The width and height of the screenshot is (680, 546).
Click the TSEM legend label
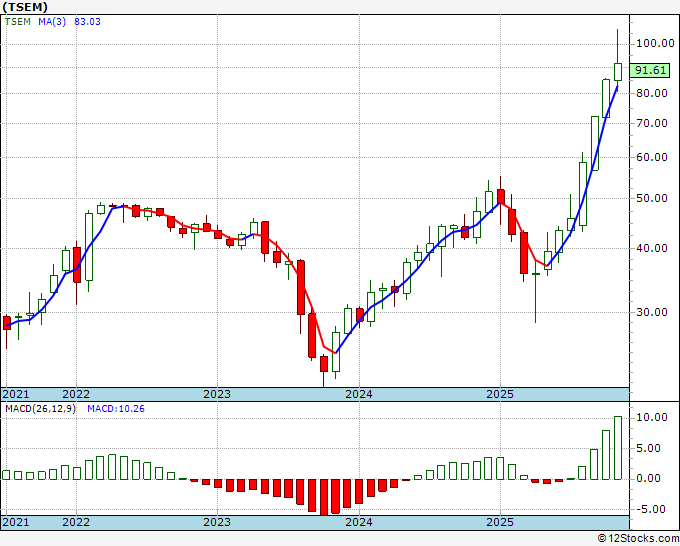(x=17, y=22)
